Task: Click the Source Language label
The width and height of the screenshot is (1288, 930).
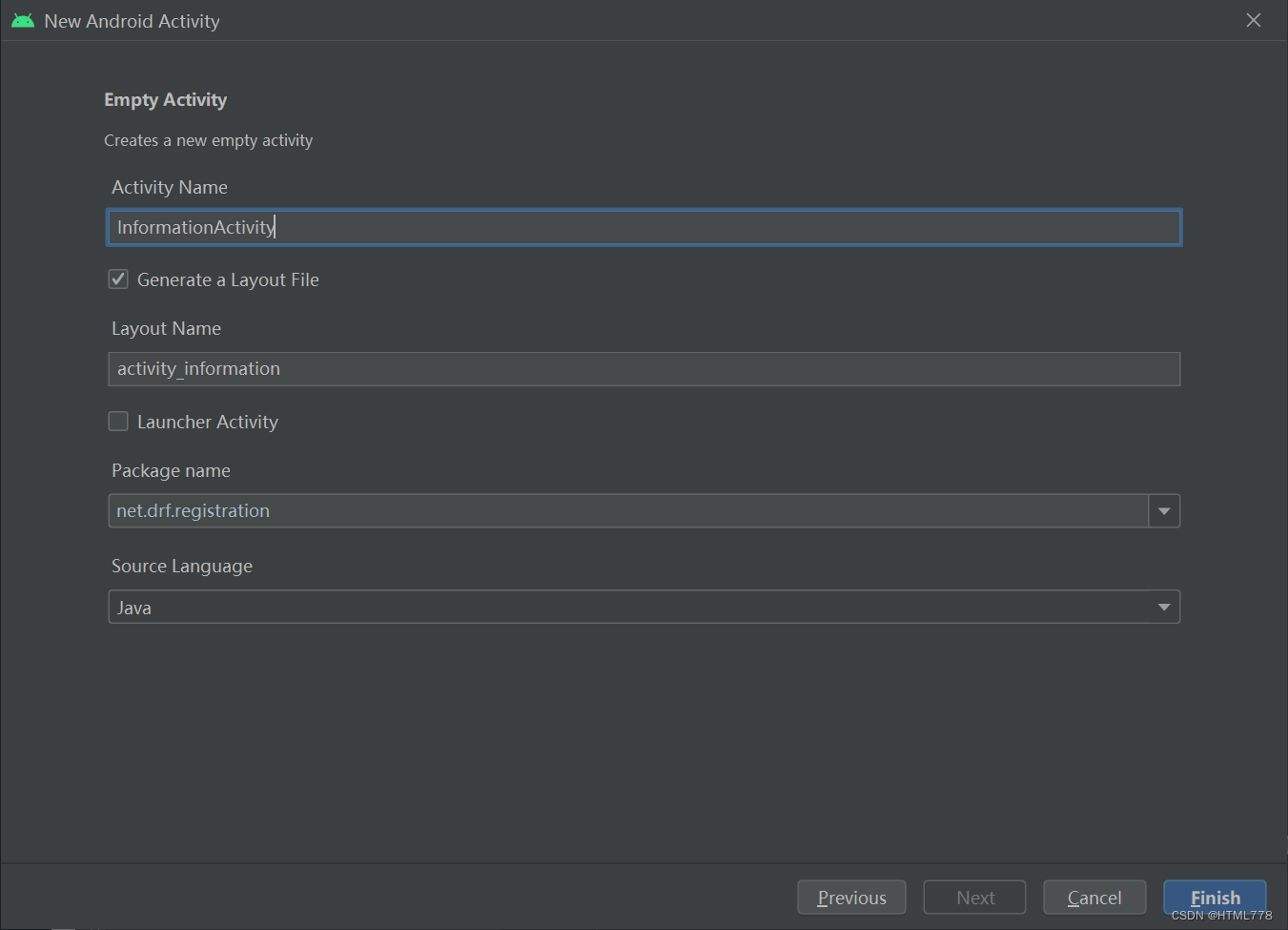Action: tap(182, 566)
